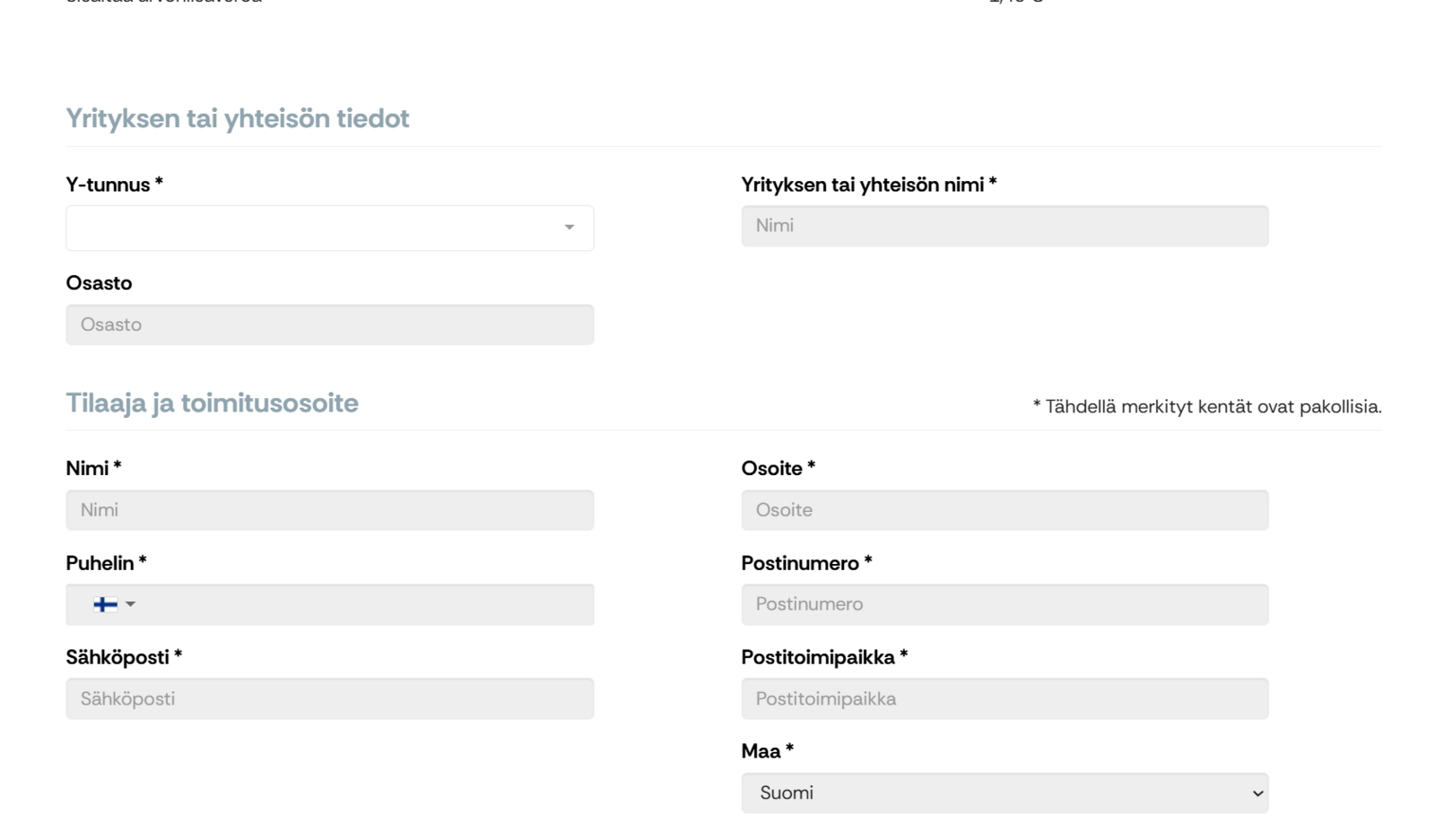This screenshot has height=840, width=1435.
Task: Click the Osoite input field
Action: tap(1004, 510)
